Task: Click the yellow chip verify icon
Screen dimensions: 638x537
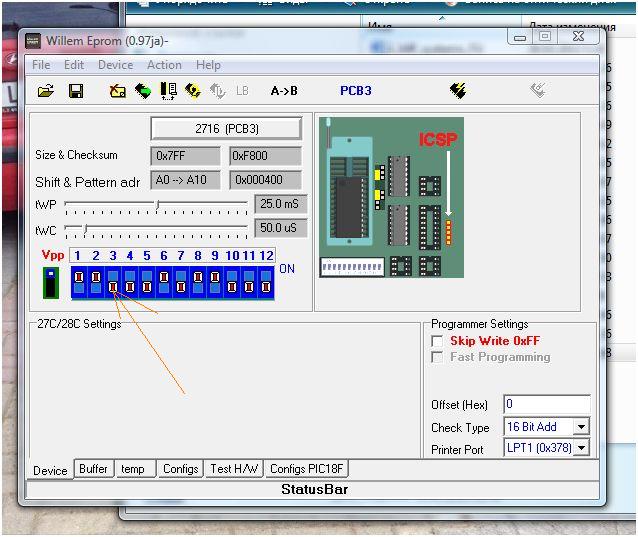Action: 193,91
